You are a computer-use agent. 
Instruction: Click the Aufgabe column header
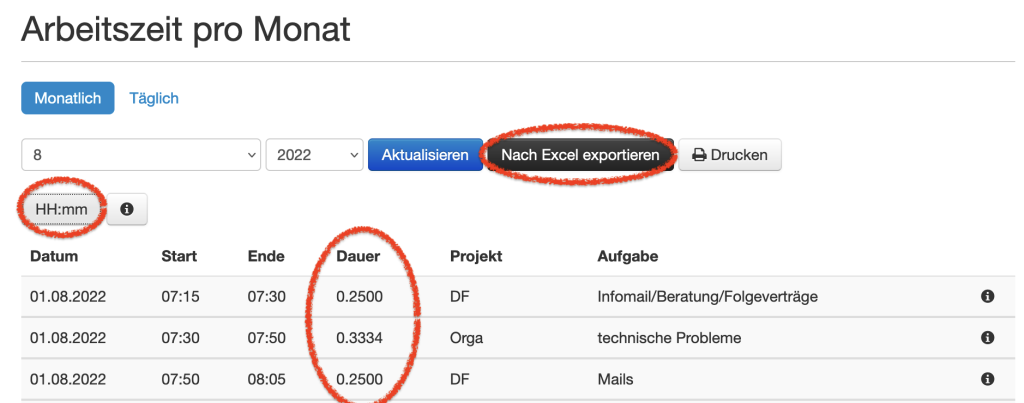pos(627,256)
